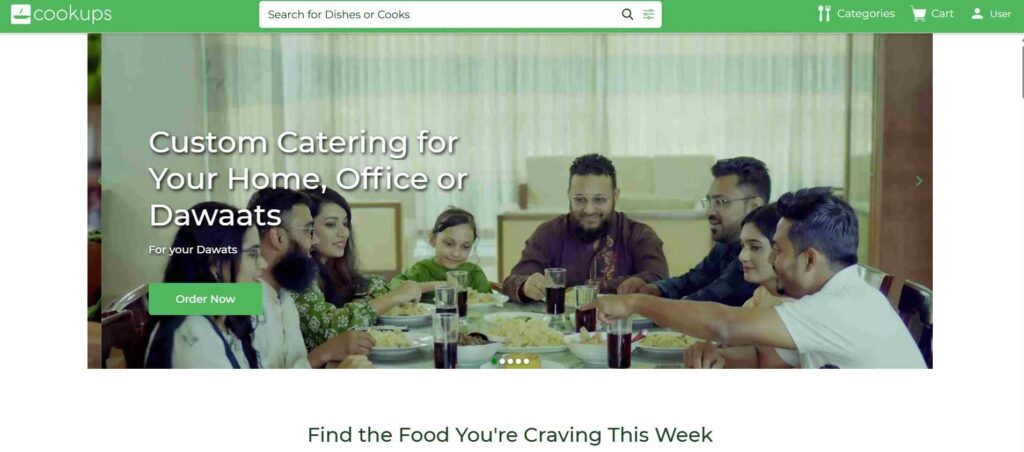Open search filters slider icon
1024x452 pixels.
(648, 14)
